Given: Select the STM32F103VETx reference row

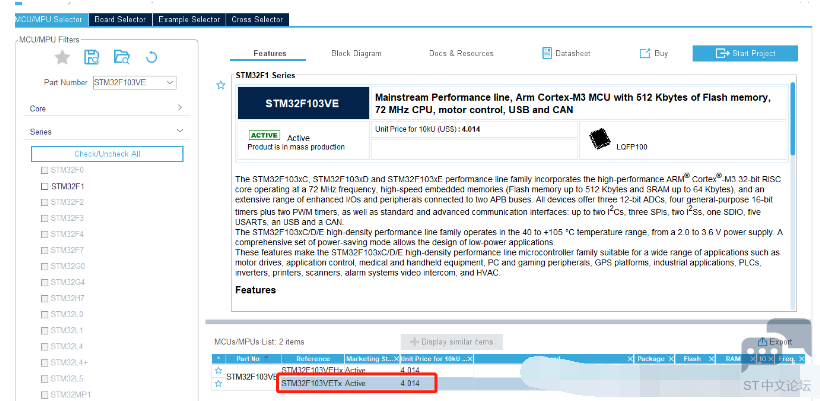Looking at the screenshot, I should coord(311,383).
